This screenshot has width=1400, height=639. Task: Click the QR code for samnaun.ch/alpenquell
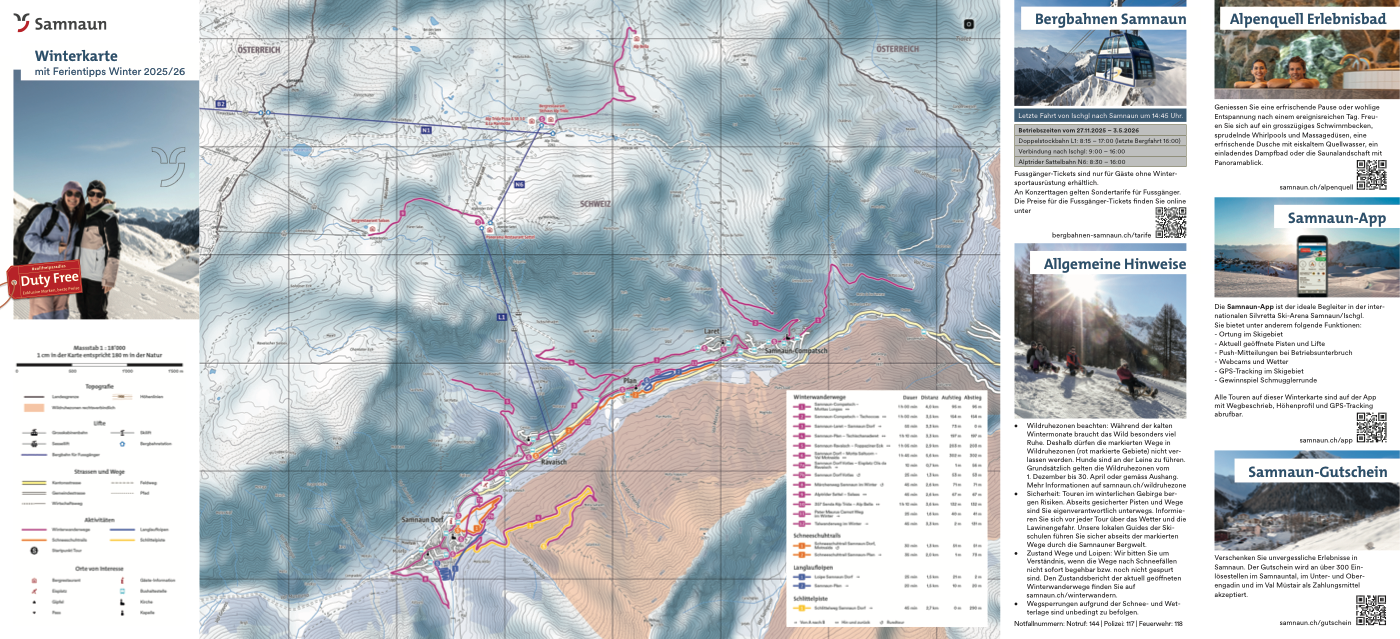[x=1371, y=174]
